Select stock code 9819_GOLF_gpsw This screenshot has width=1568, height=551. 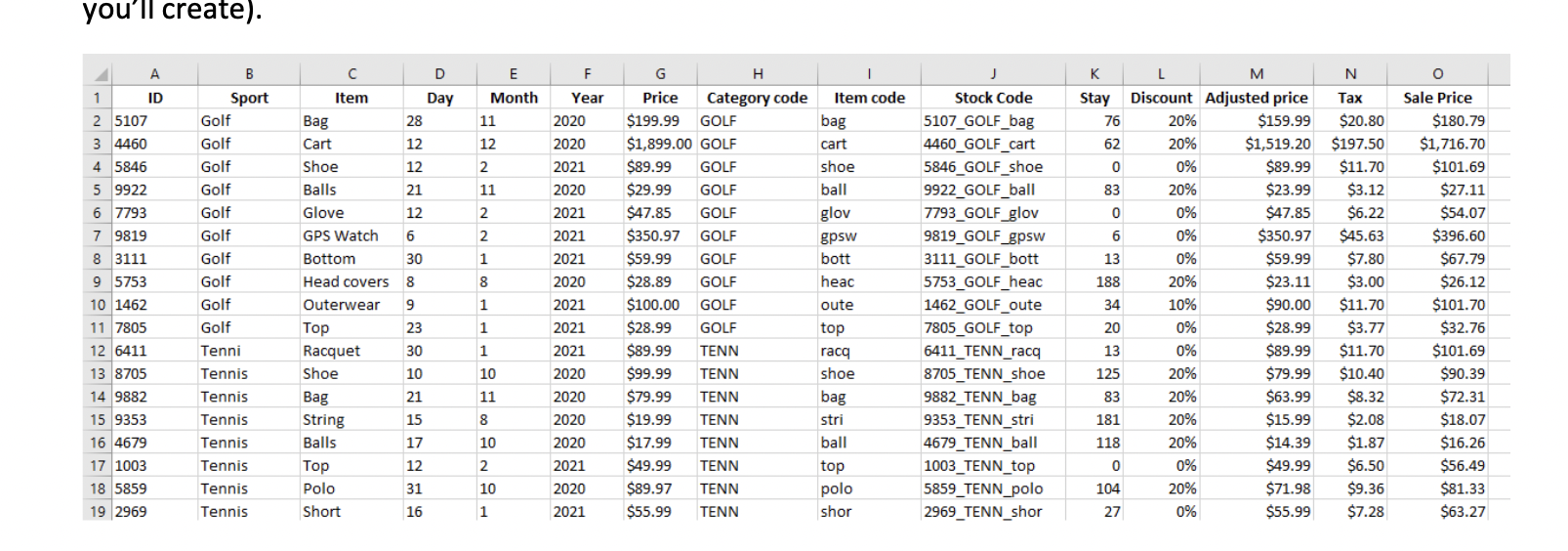993,235
